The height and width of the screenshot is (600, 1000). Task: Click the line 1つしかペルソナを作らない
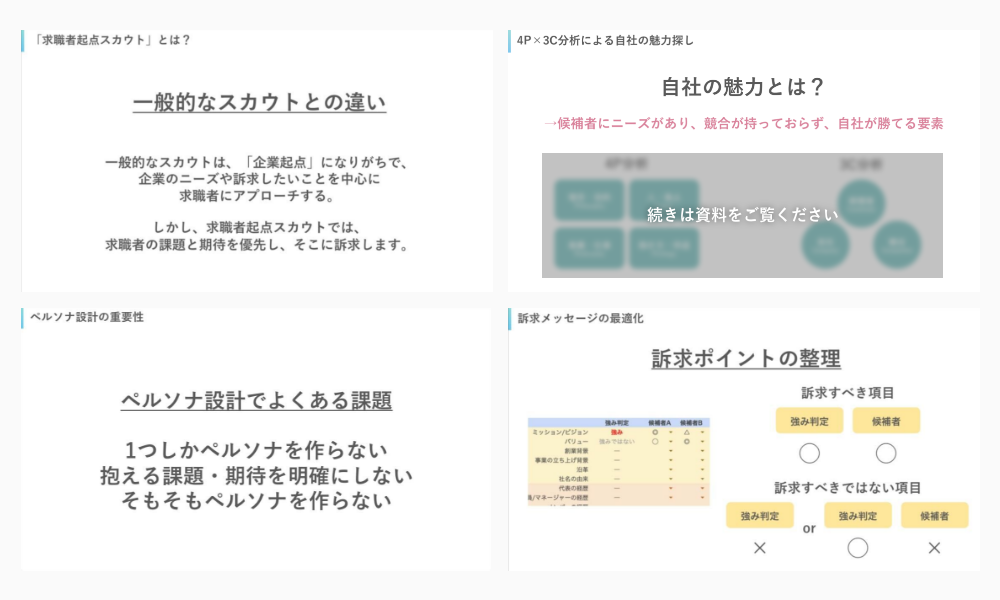(256, 450)
